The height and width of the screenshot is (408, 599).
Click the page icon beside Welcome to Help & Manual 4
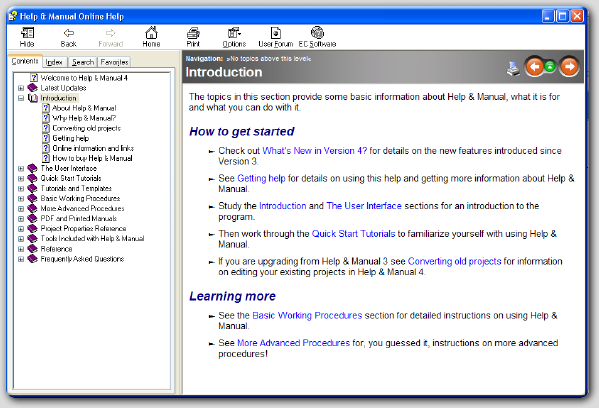pos(34,78)
